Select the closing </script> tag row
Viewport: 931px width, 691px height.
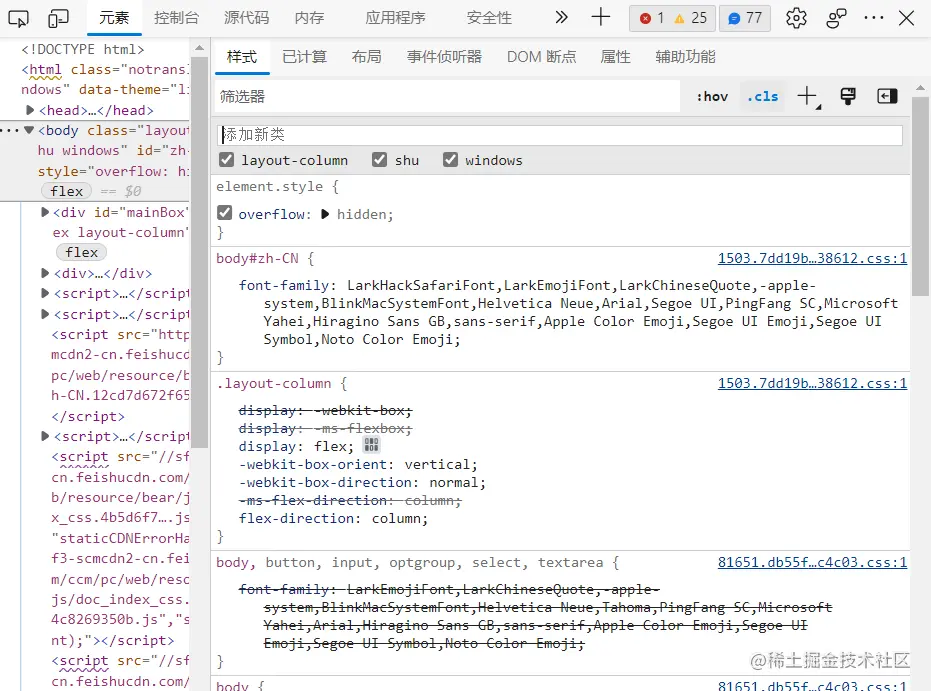(88, 416)
